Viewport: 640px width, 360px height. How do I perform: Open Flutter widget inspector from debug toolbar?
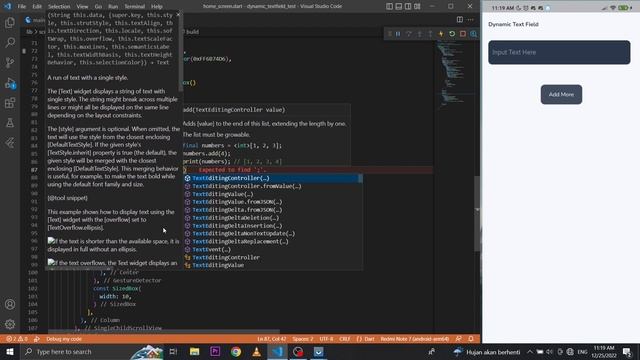(473, 34)
